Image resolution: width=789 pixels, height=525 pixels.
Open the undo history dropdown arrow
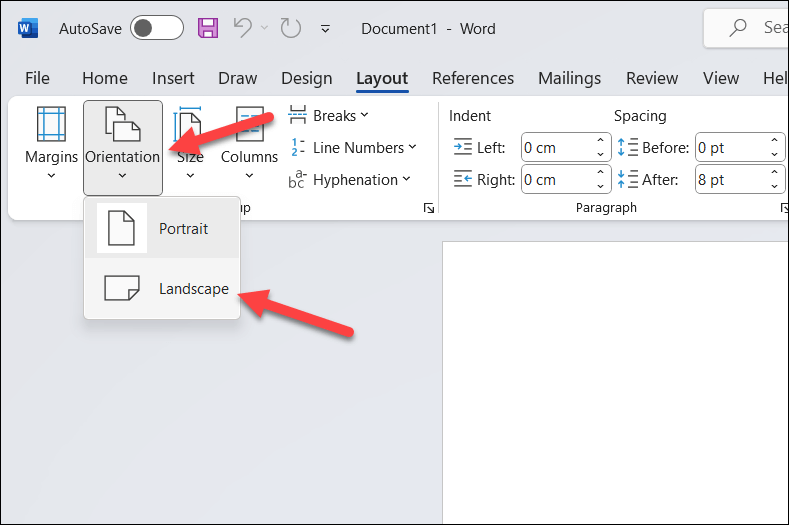pyautogui.click(x=264, y=28)
